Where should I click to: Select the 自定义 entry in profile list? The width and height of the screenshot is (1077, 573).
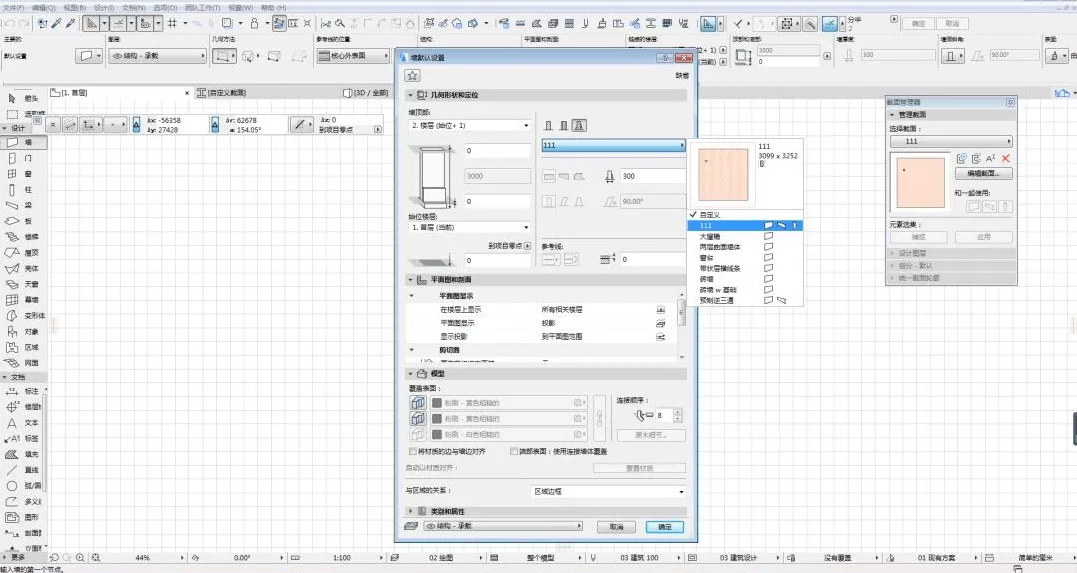[745, 215]
